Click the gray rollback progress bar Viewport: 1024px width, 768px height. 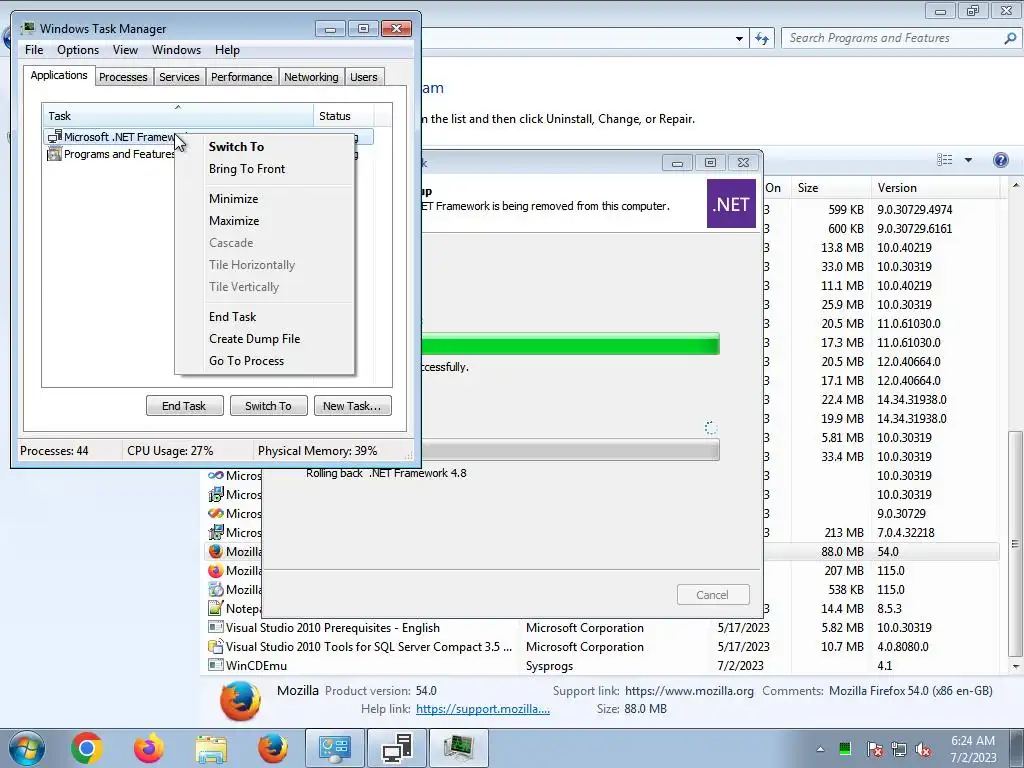(x=569, y=450)
